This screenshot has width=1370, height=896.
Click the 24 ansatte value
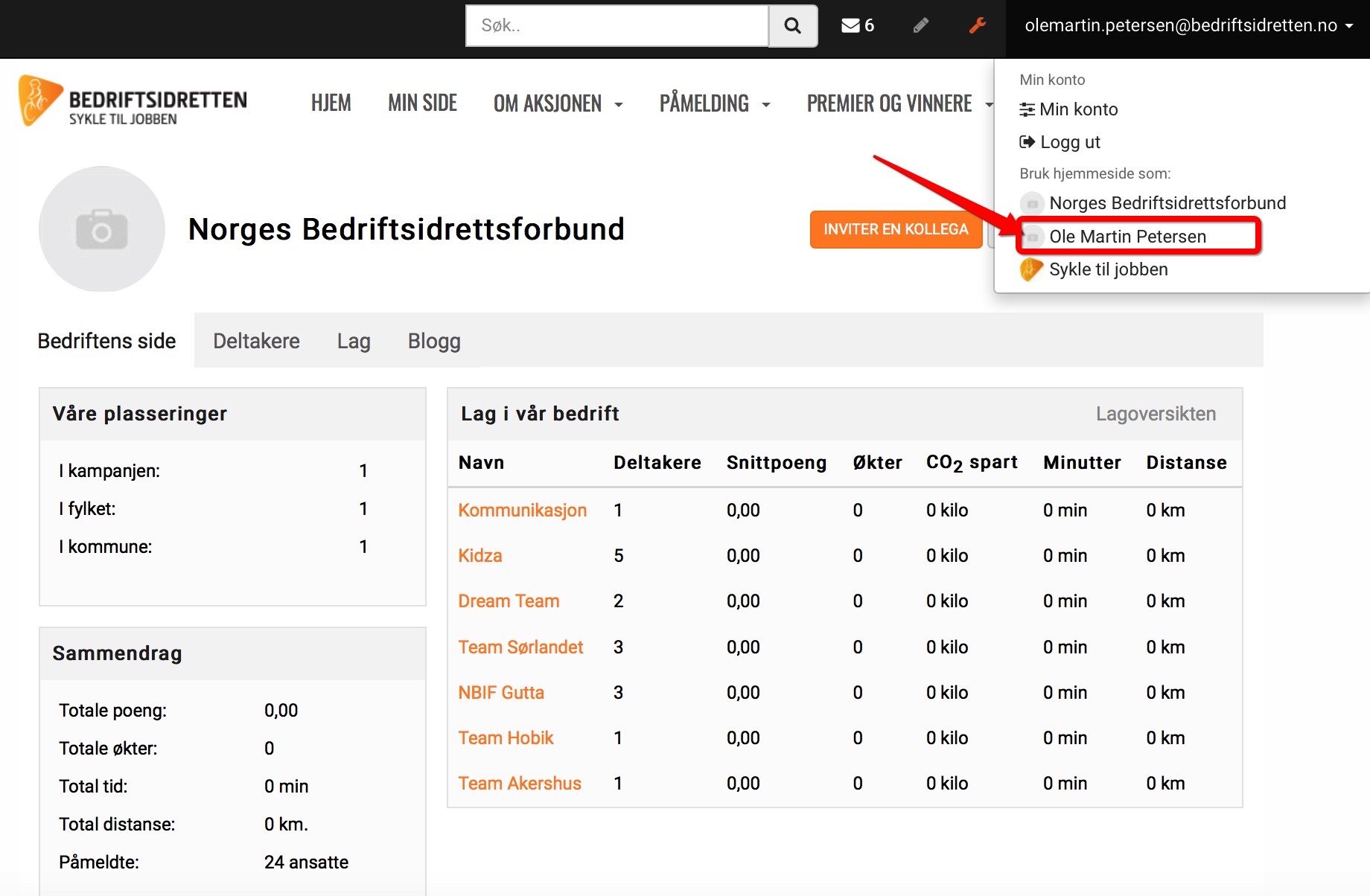[307, 862]
